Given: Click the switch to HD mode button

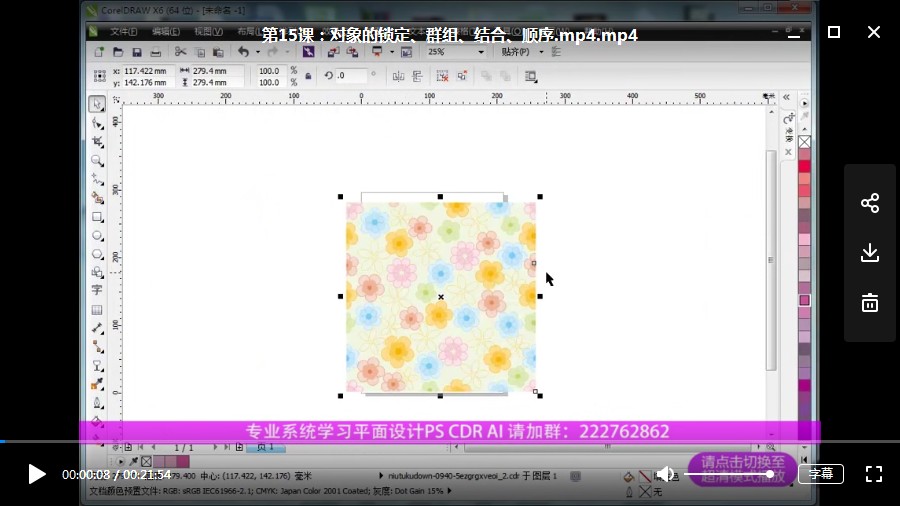Looking at the screenshot, I should pyautogui.click(x=741, y=469).
